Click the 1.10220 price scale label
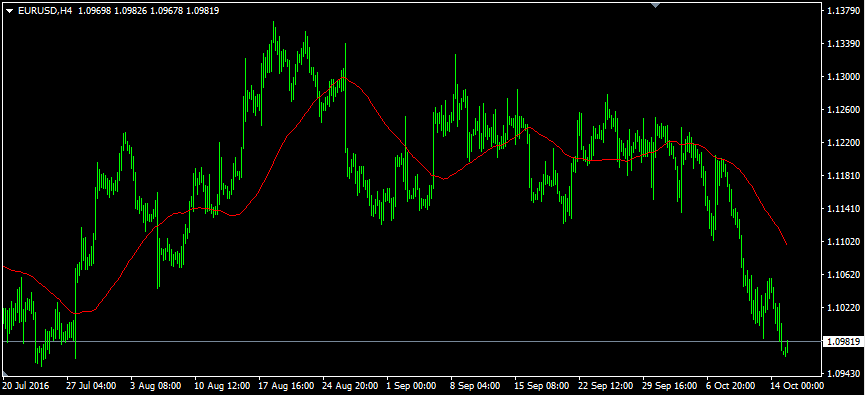Screen dimensions: 865x395 coord(843,307)
